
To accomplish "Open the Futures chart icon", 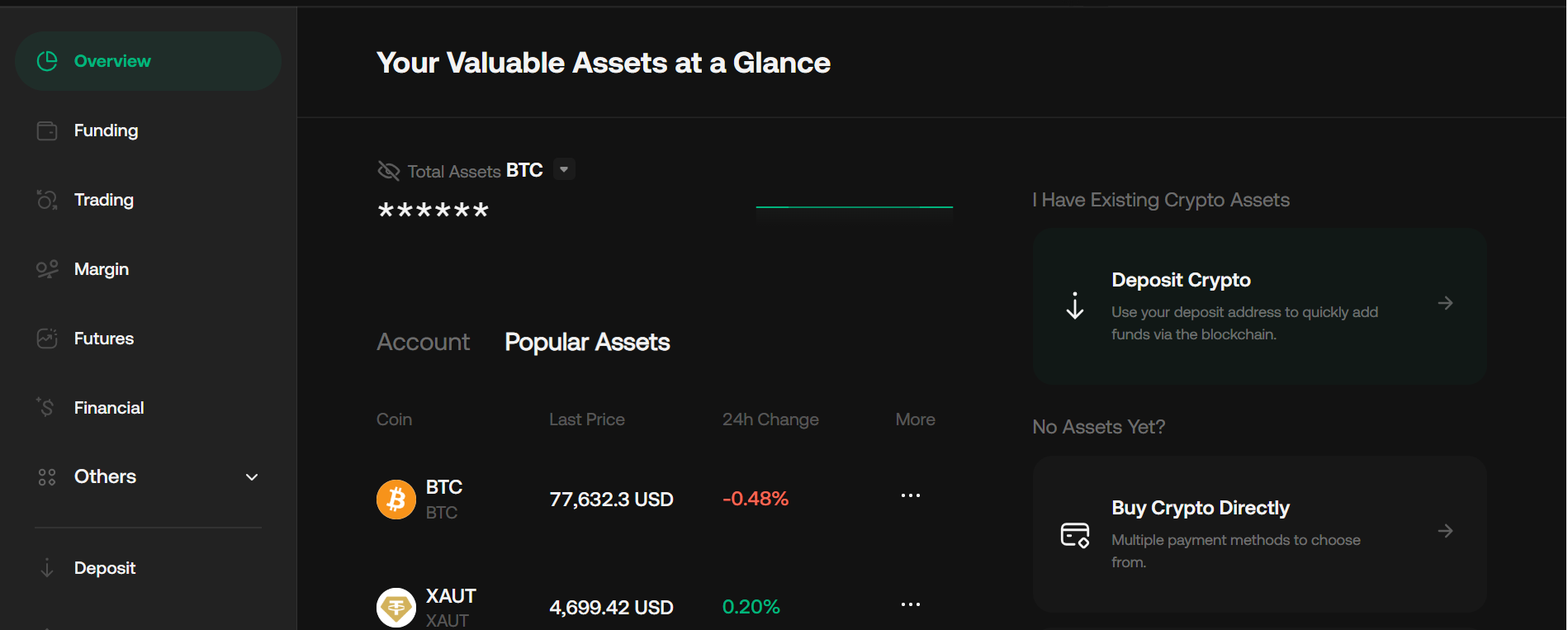I will pyautogui.click(x=47, y=339).
